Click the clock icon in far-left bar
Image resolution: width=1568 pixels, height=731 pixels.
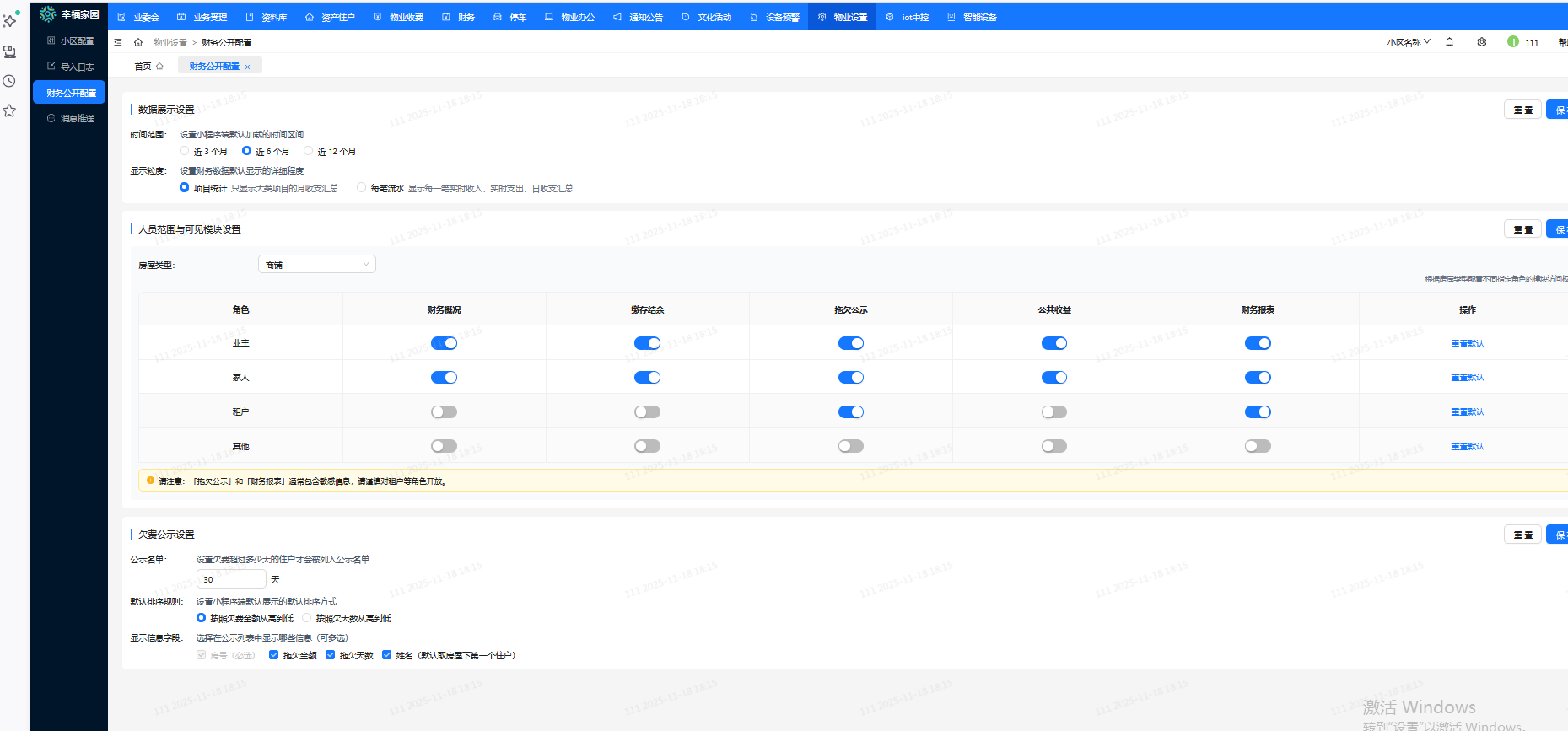(x=9, y=81)
